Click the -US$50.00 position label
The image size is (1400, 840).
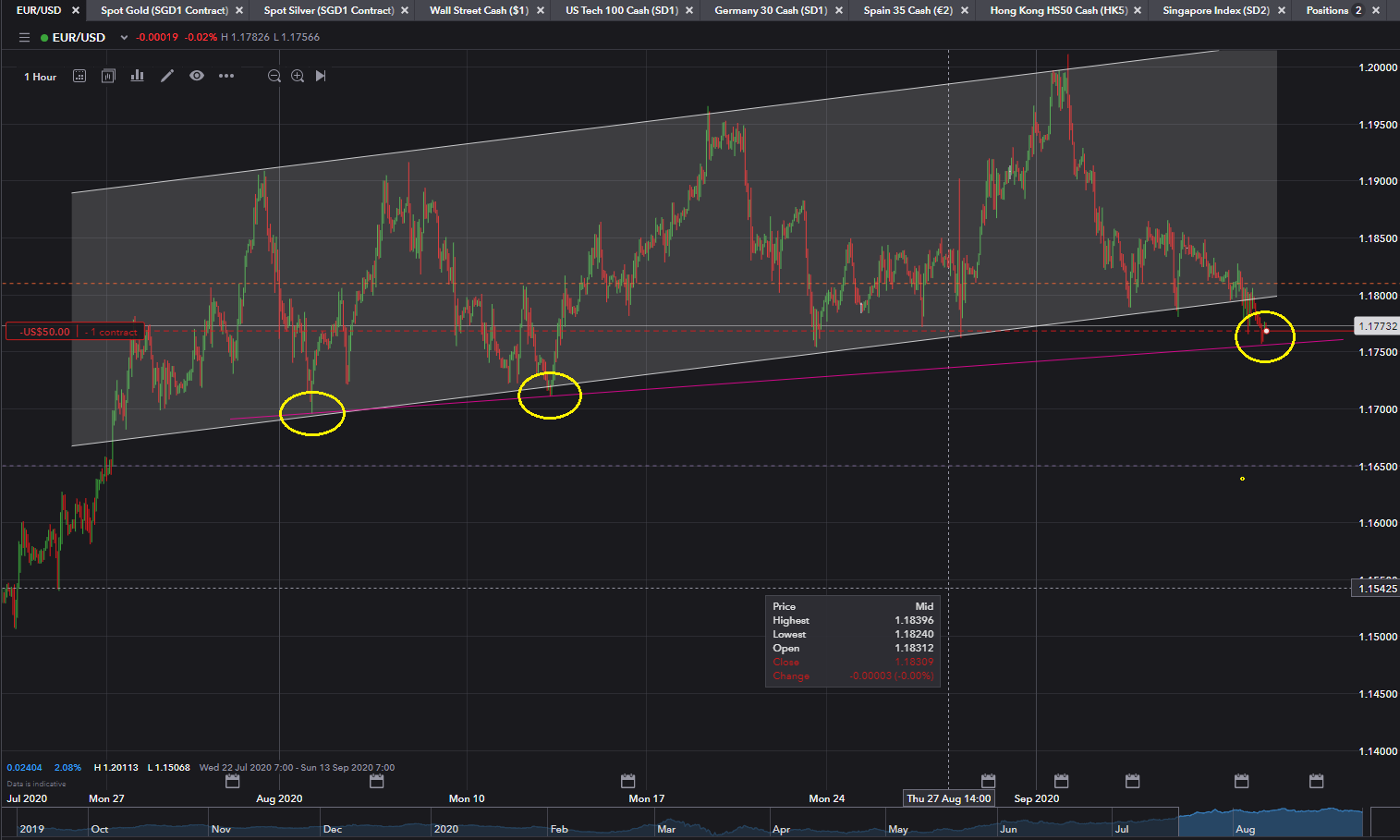point(43,332)
